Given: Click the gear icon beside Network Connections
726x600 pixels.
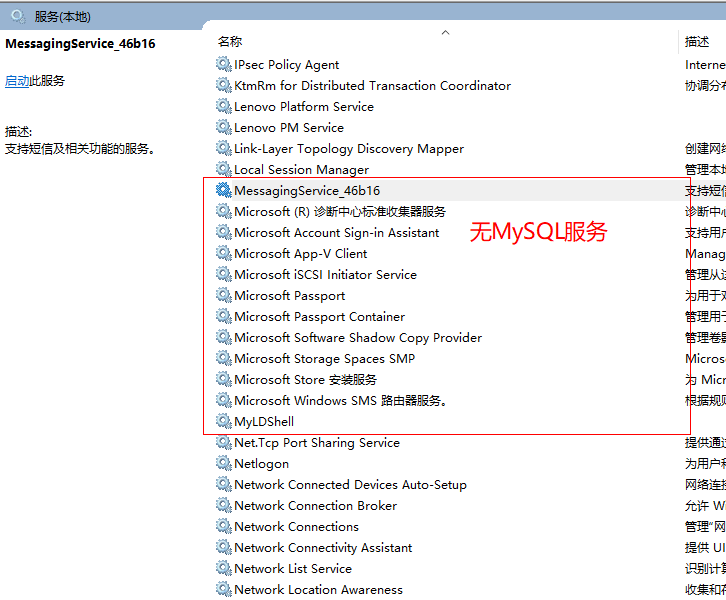Looking at the screenshot, I should tap(223, 527).
